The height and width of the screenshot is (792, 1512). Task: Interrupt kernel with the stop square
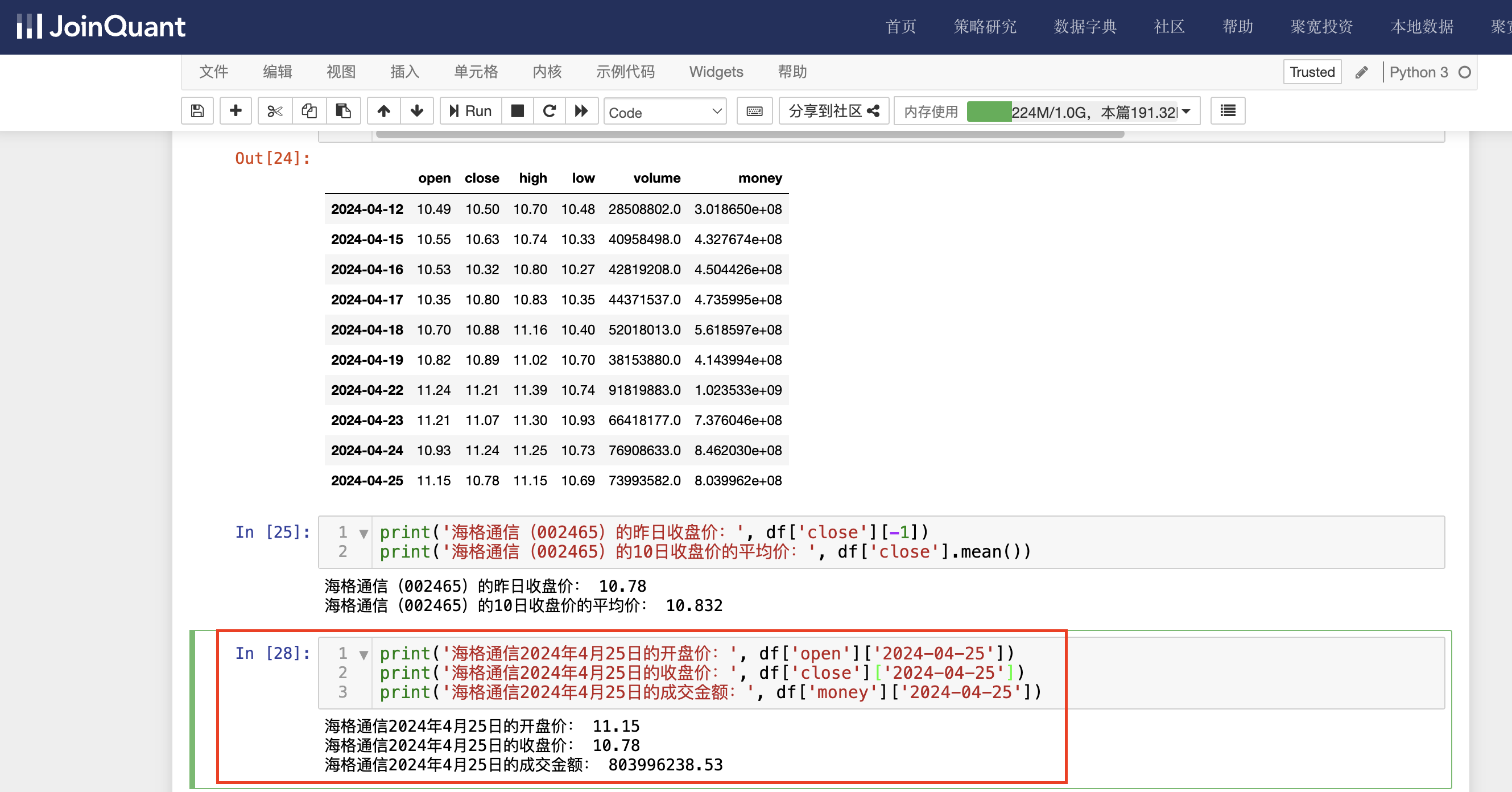pos(517,111)
